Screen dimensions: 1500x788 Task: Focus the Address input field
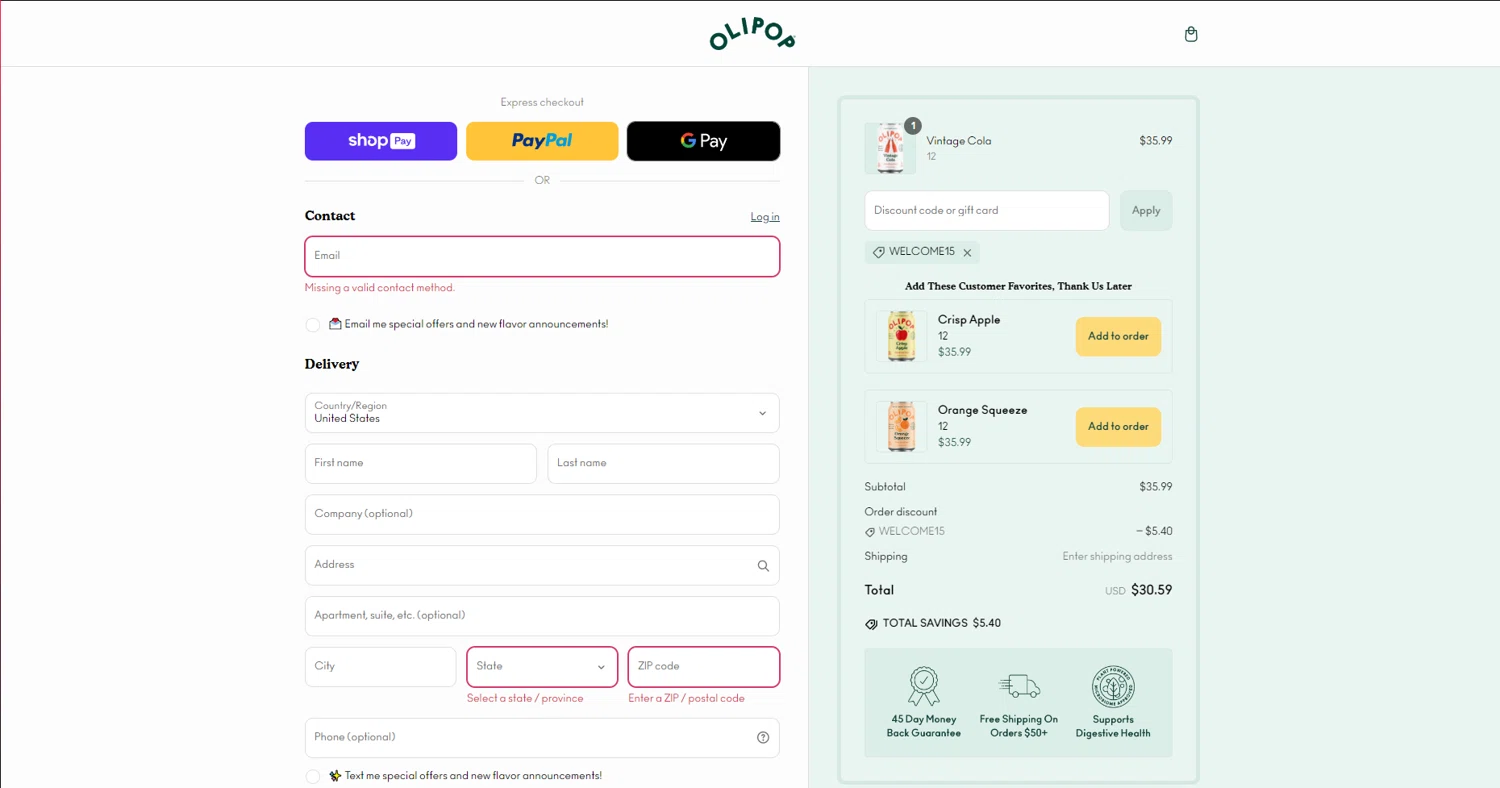pyautogui.click(x=542, y=565)
